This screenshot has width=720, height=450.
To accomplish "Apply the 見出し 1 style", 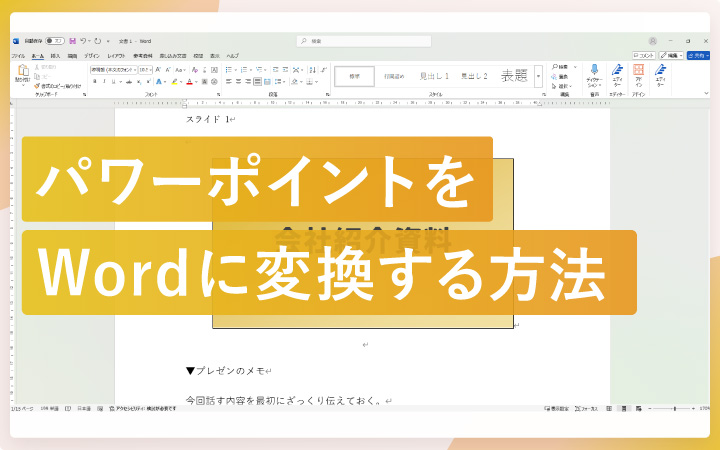I will pyautogui.click(x=434, y=76).
